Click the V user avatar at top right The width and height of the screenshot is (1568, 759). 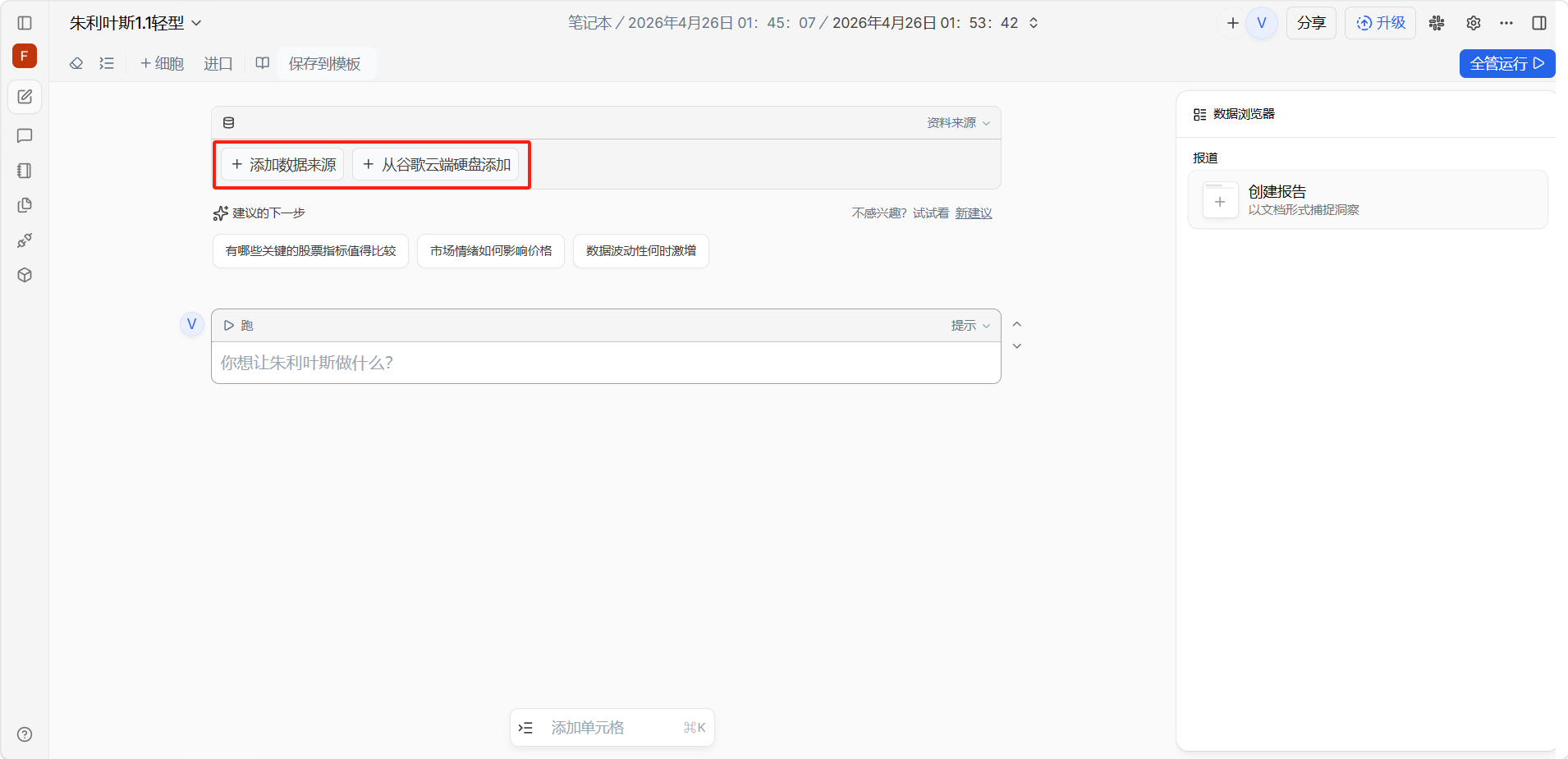(1262, 23)
